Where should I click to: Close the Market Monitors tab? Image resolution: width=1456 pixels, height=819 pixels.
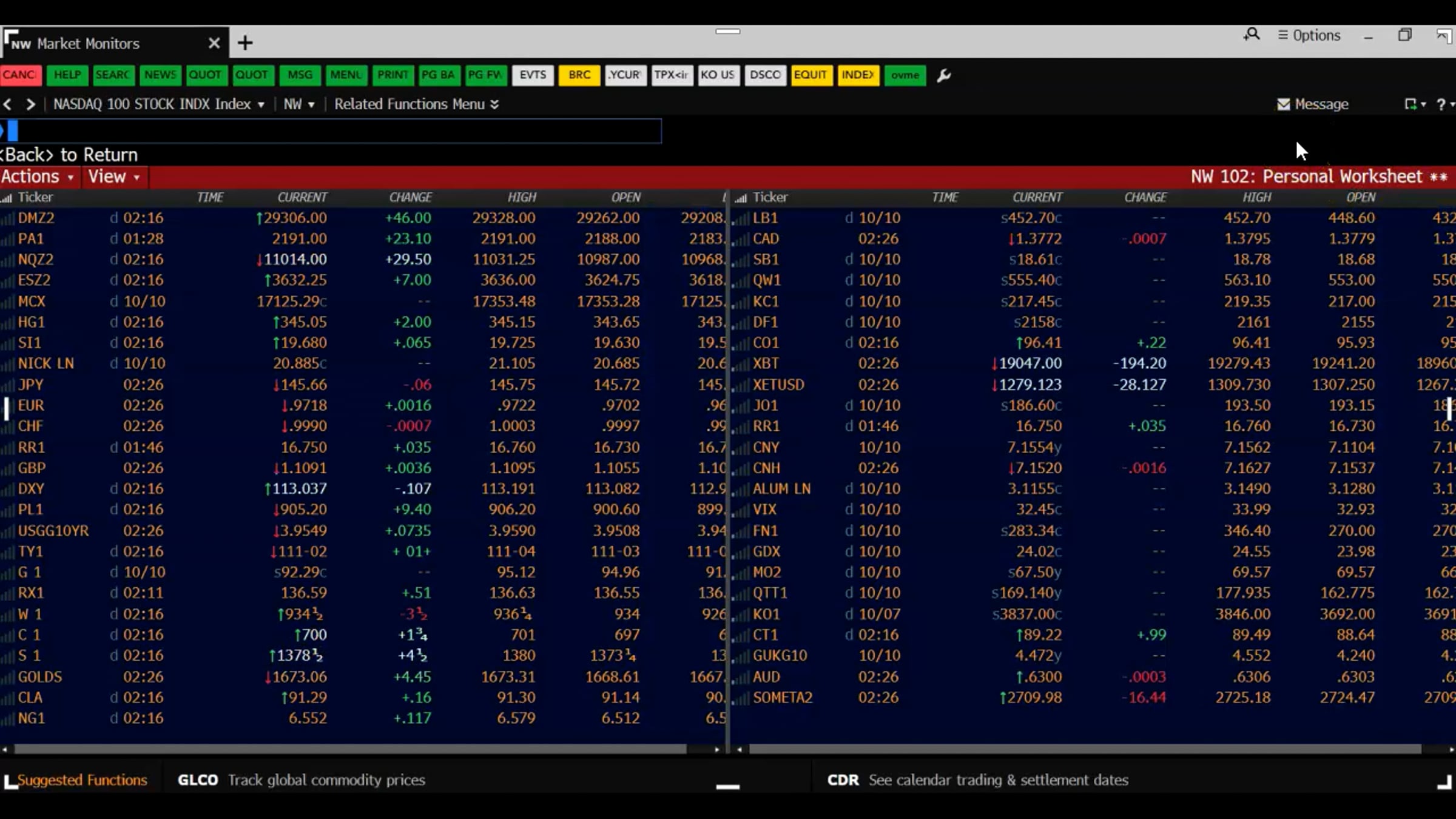click(x=214, y=43)
